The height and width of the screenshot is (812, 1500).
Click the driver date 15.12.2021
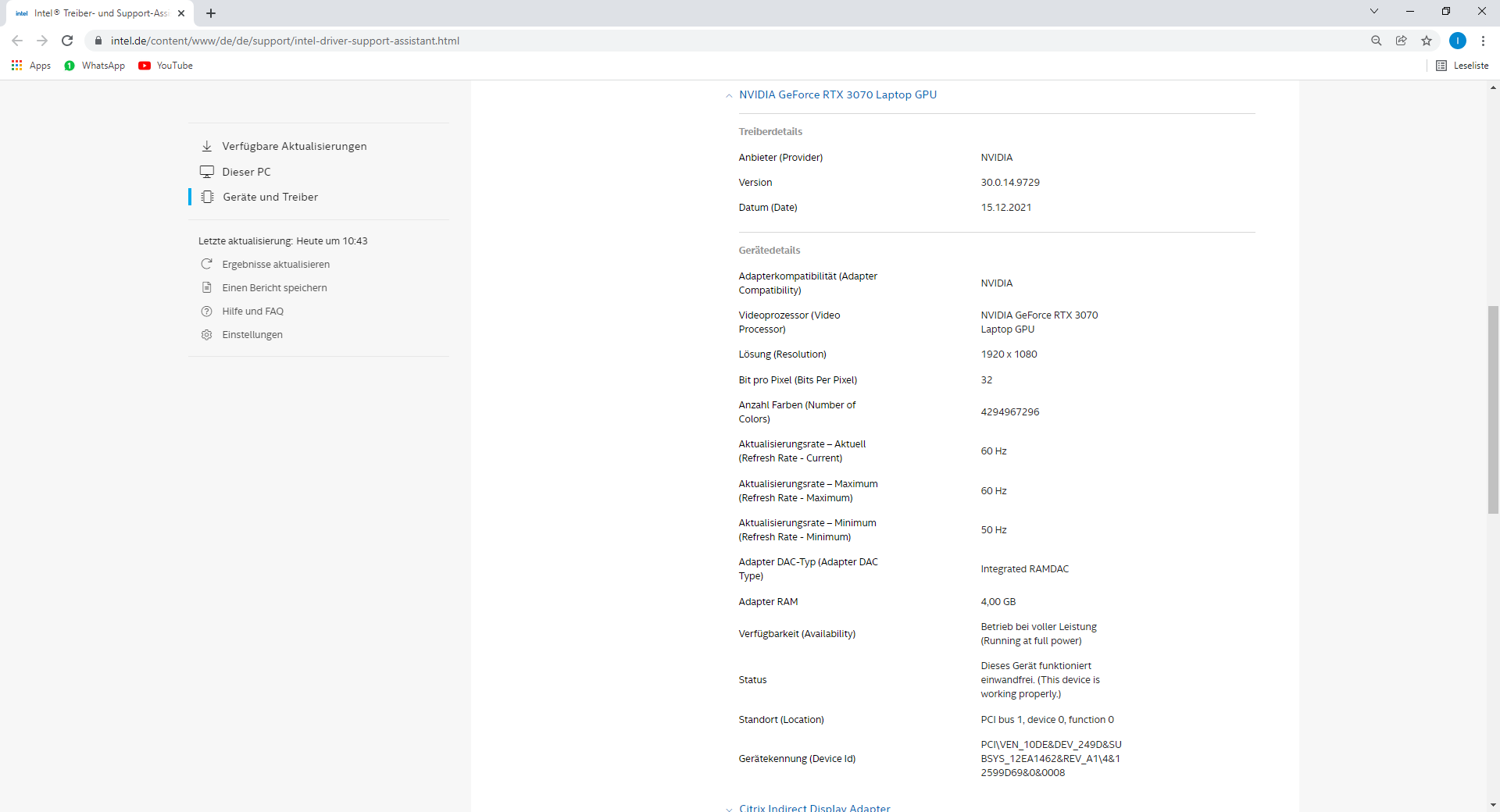tap(1006, 208)
